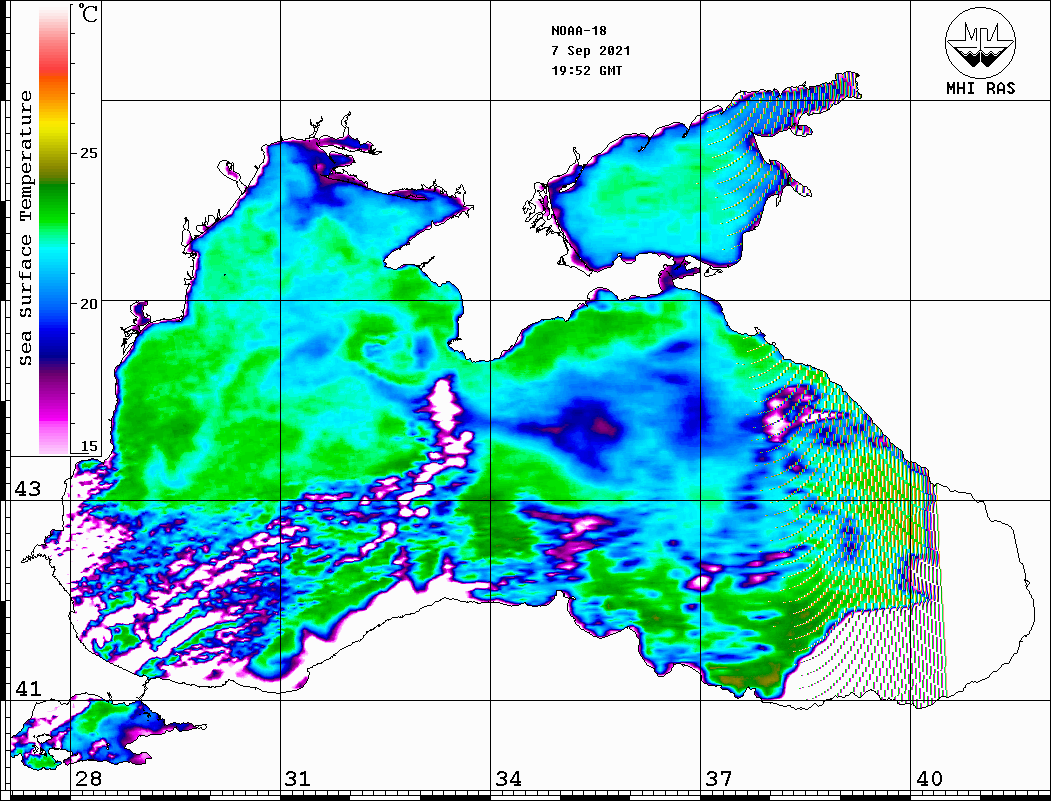Click the temperature color scale bar
Screen dimensions: 1051x801
[54, 230]
